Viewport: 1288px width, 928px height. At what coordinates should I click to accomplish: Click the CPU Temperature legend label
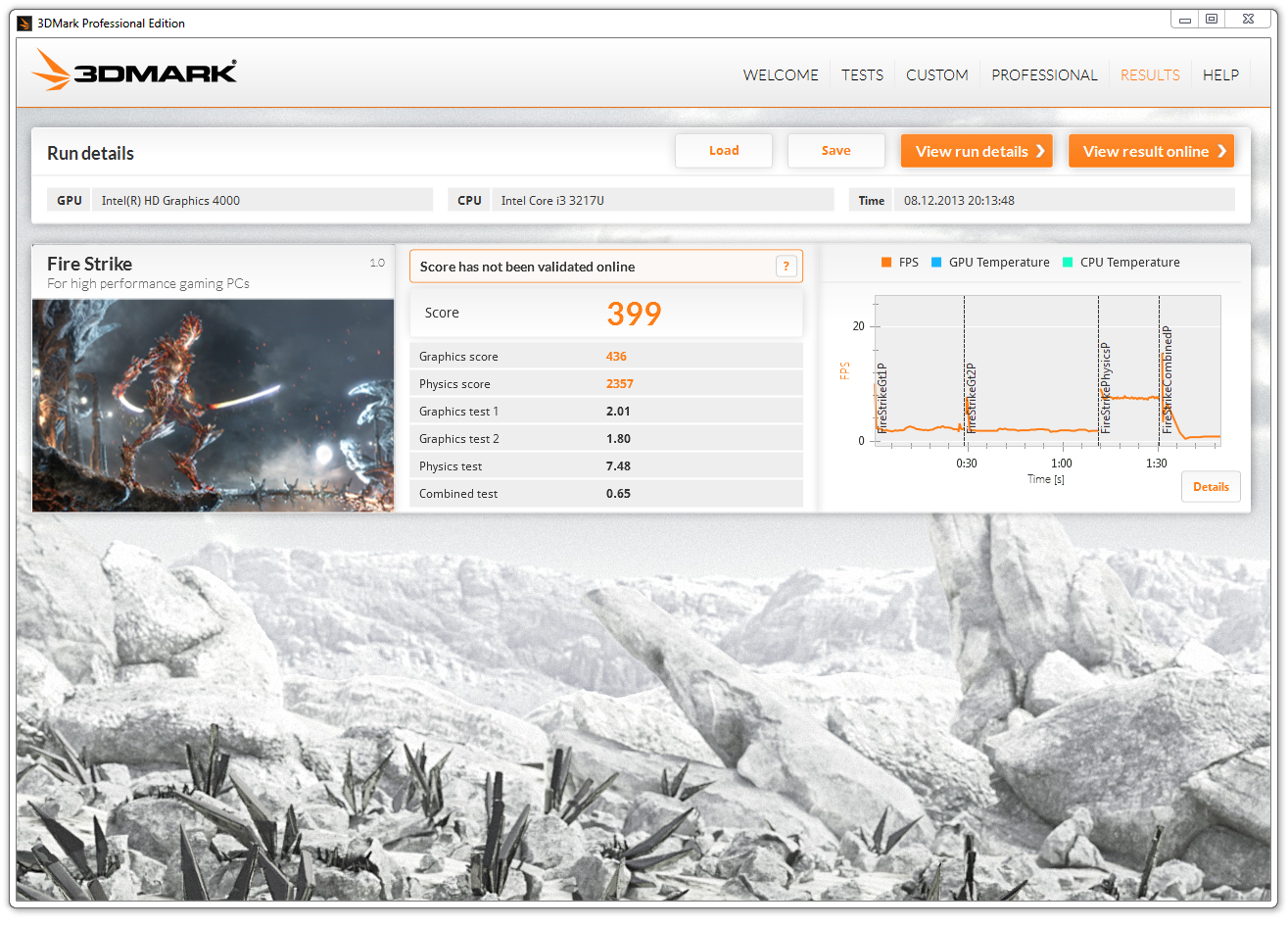[x=1129, y=263]
